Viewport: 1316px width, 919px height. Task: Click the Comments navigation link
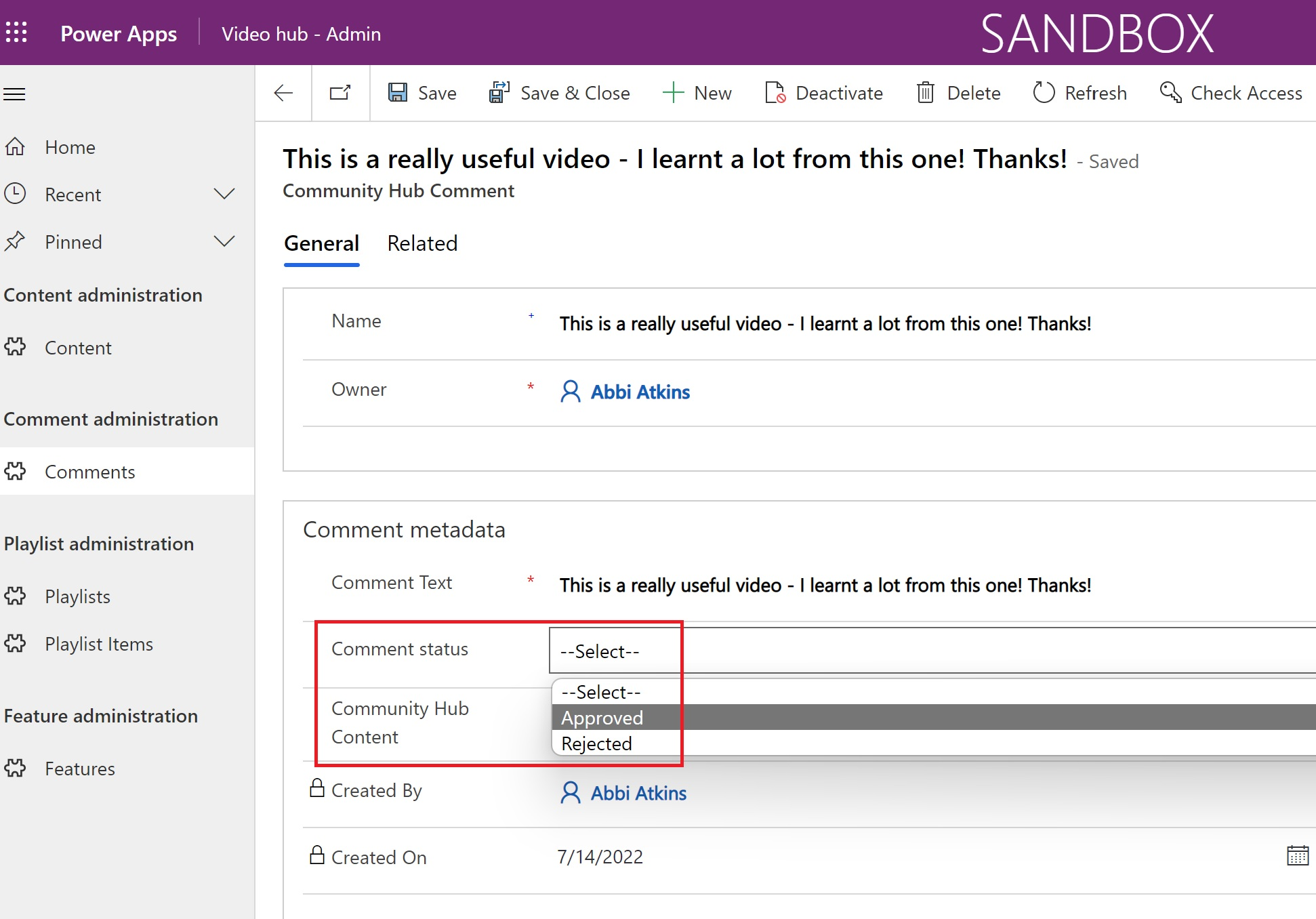click(89, 471)
